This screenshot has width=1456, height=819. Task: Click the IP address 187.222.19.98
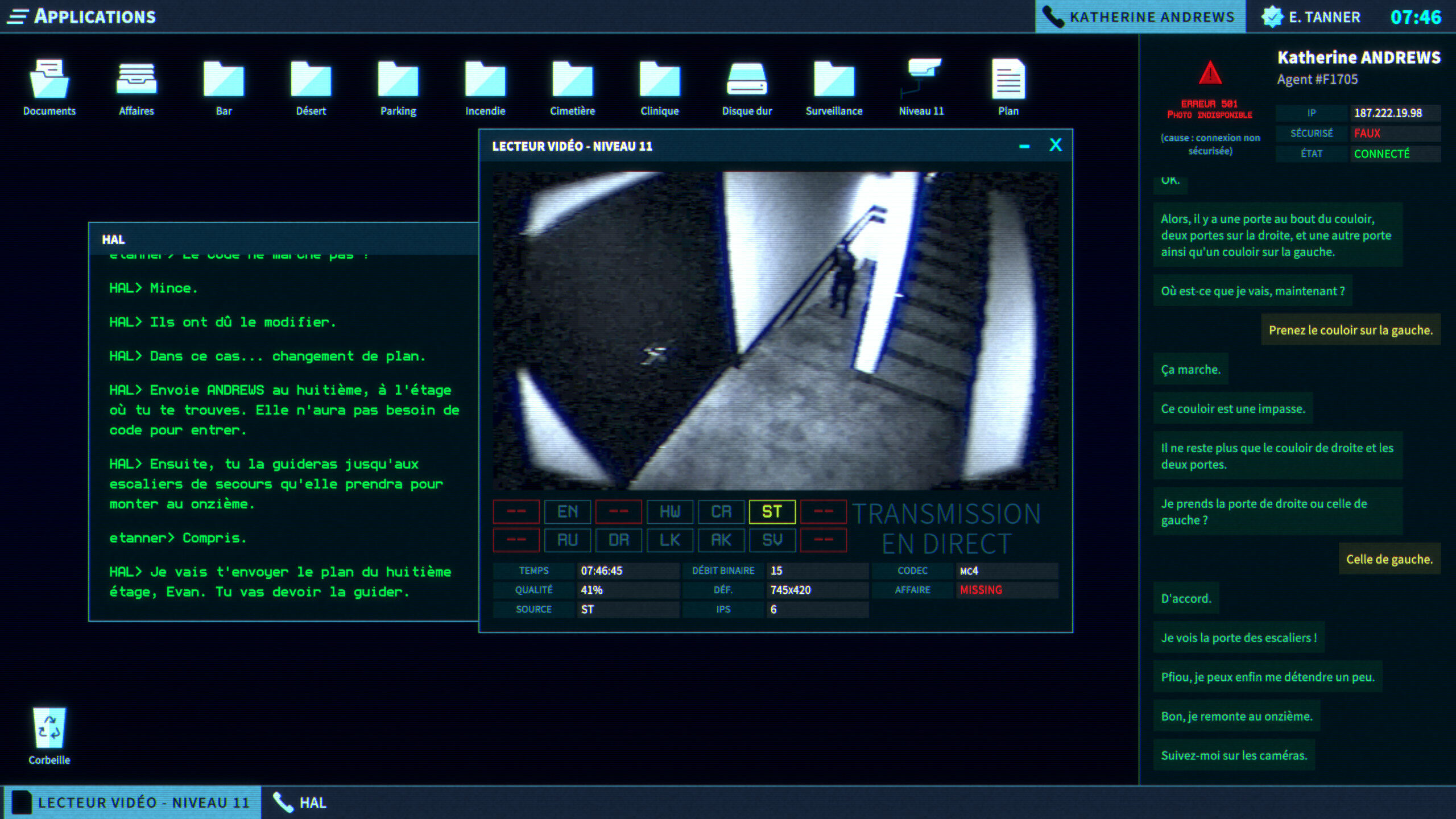[1395, 113]
